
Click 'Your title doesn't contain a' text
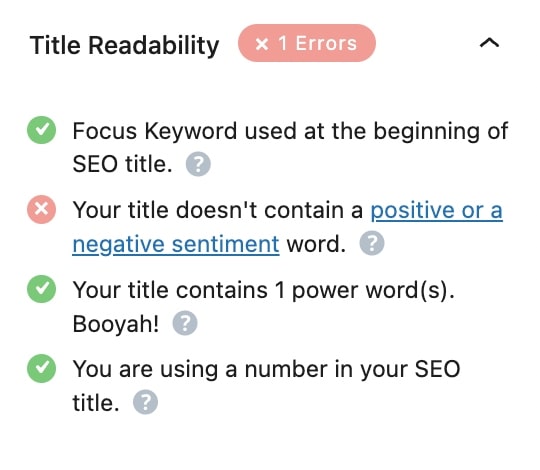click(x=218, y=210)
